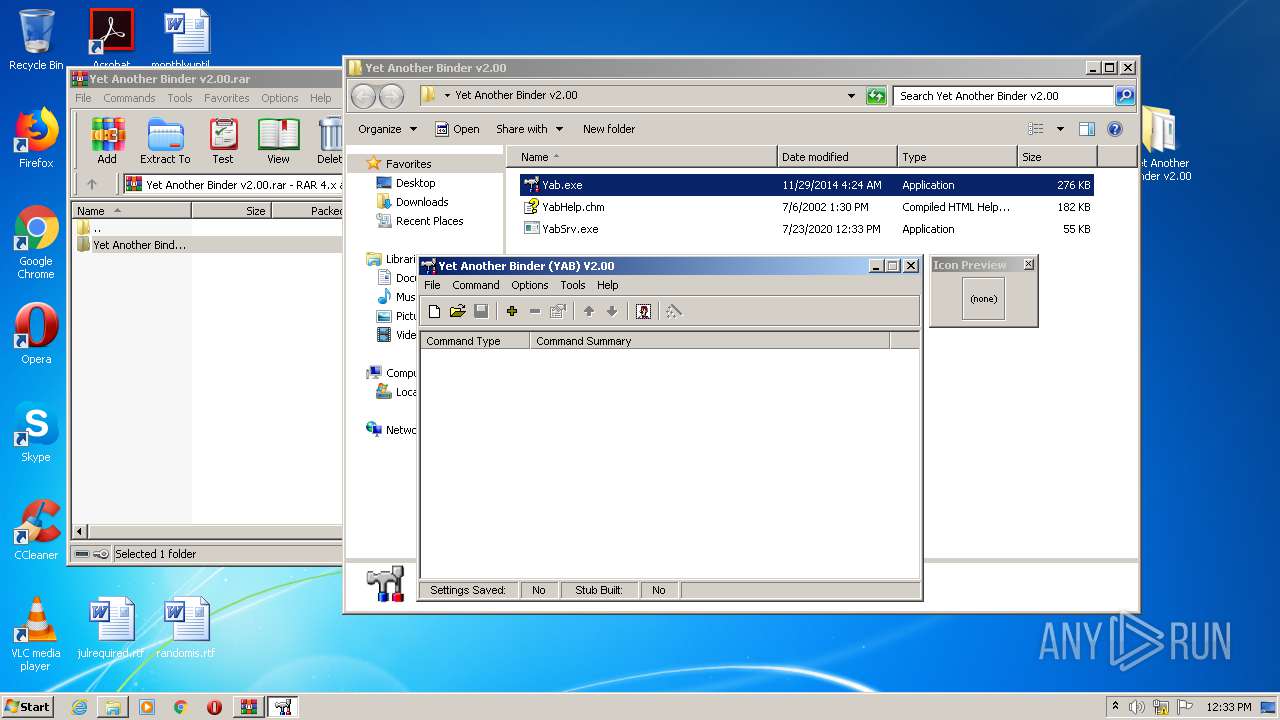
Task: Click New folder in Explorer toolbar
Action: tap(609, 129)
